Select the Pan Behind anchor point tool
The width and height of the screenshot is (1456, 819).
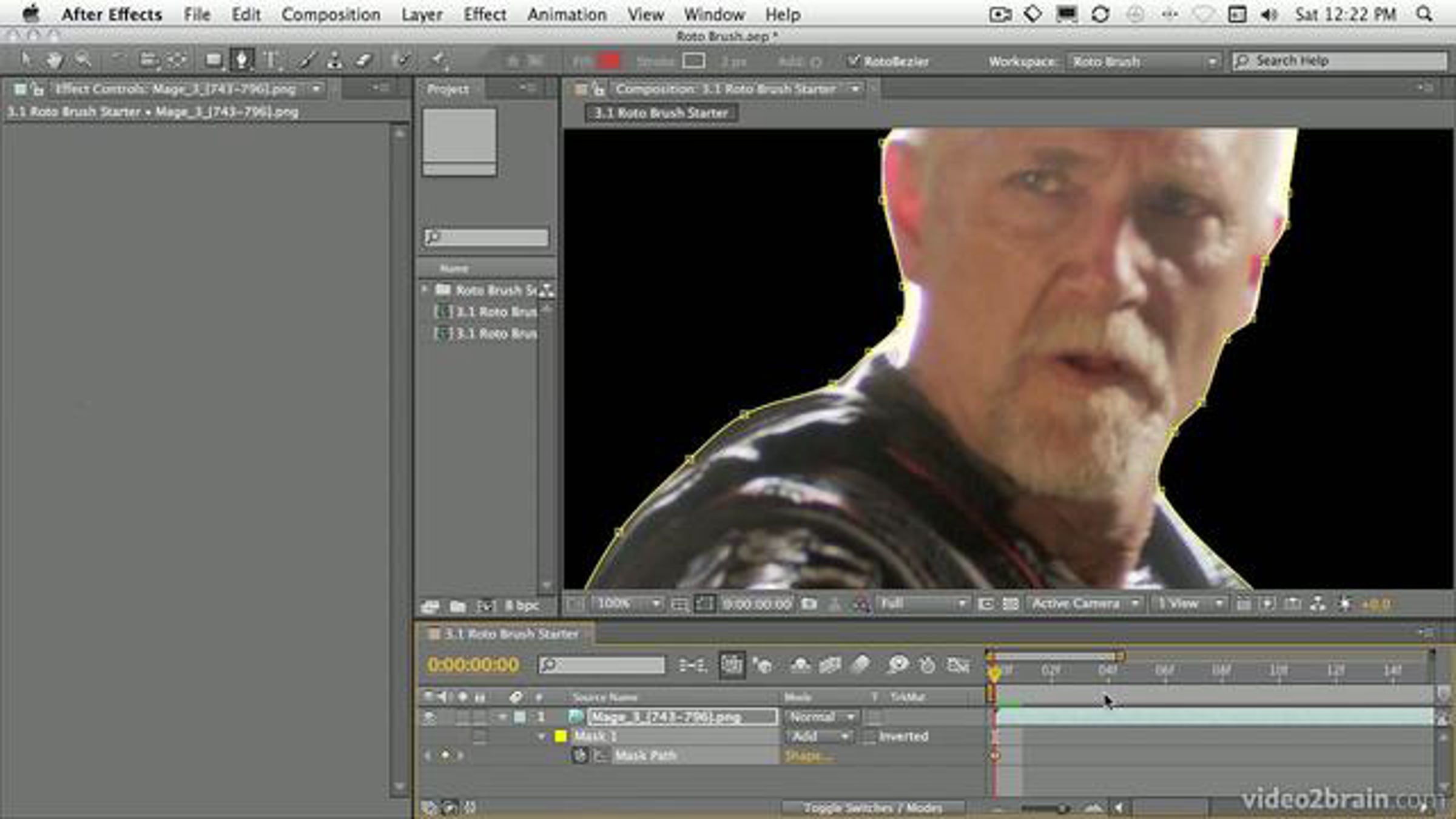point(177,60)
